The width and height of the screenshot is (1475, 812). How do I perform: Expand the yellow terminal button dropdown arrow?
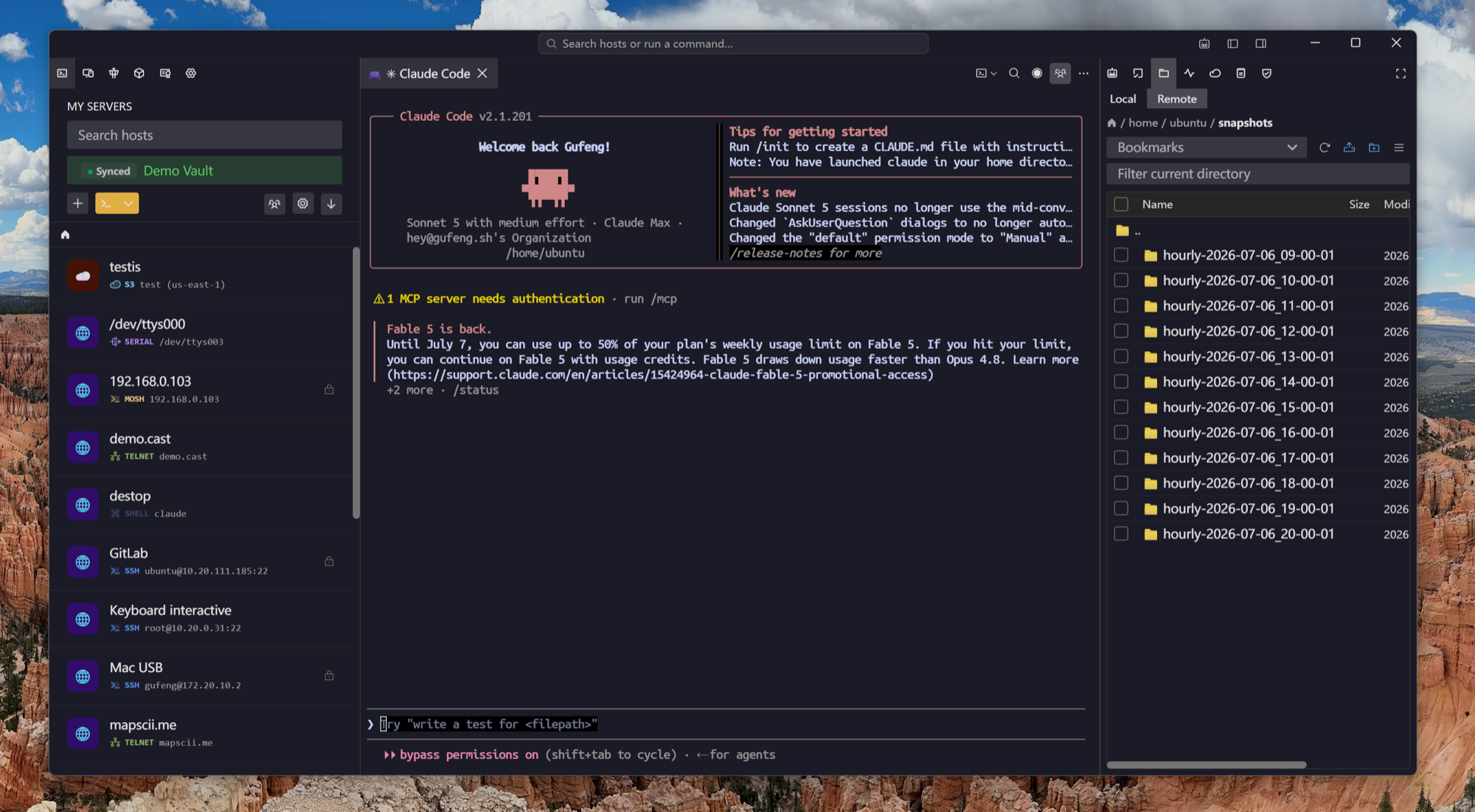129,204
